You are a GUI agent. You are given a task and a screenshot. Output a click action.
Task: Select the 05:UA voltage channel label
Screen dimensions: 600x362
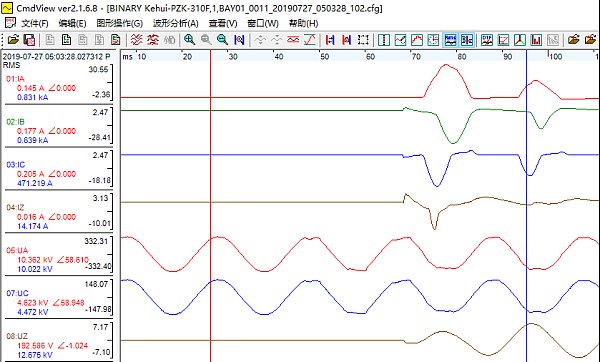(17, 250)
